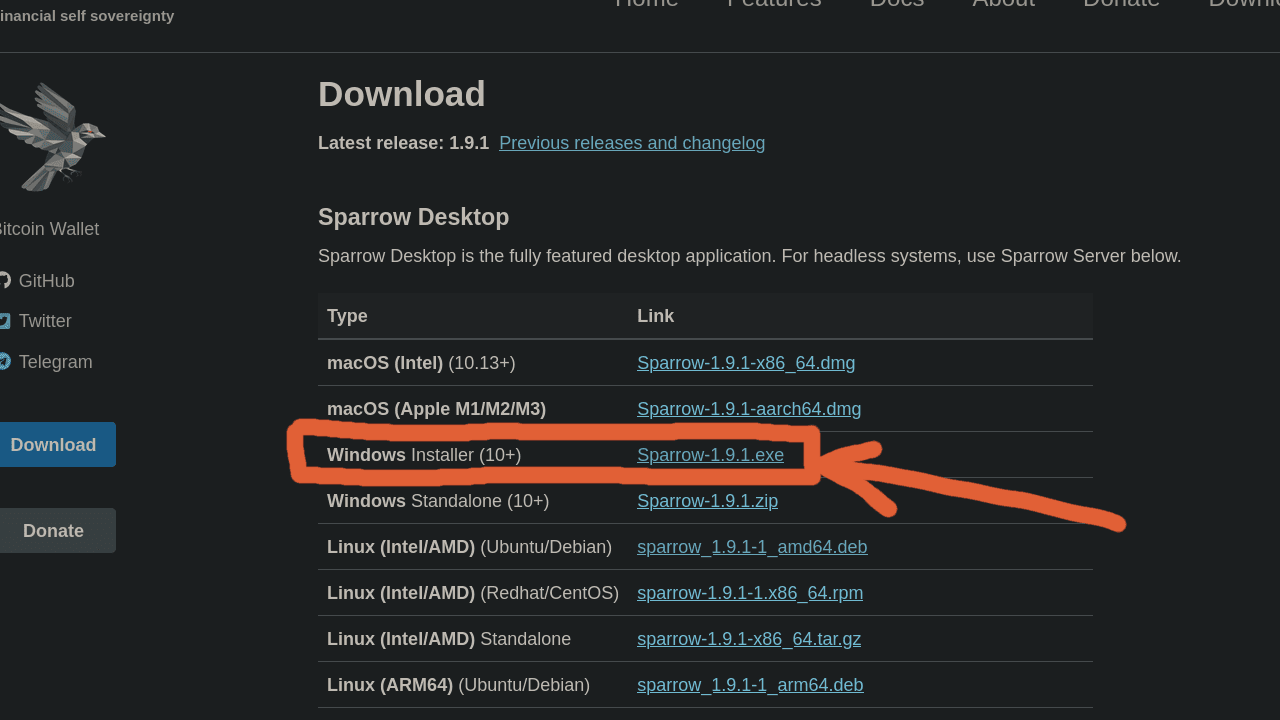This screenshot has width=1280, height=720.
Task: Open Previous releases and changelog link
Action: click(x=632, y=143)
